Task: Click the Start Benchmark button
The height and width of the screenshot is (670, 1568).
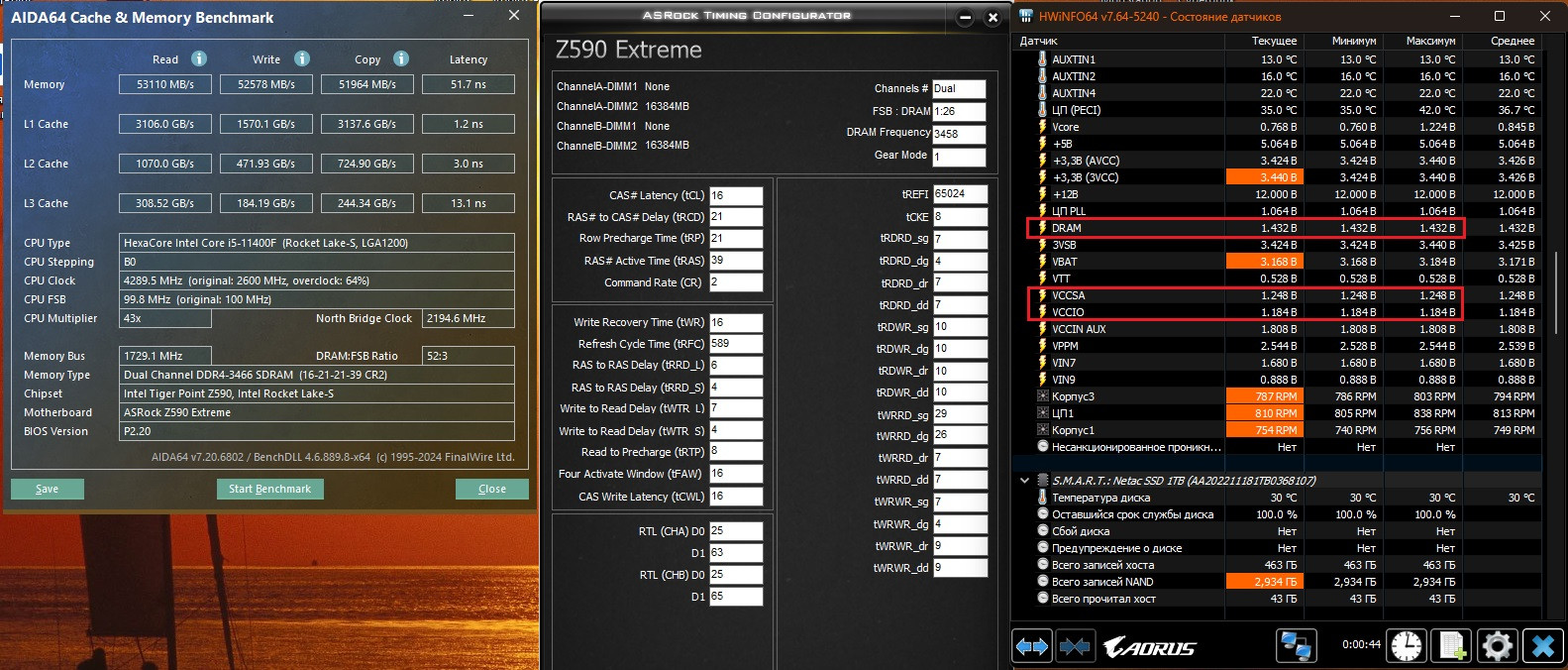Action: pyautogui.click(x=269, y=489)
